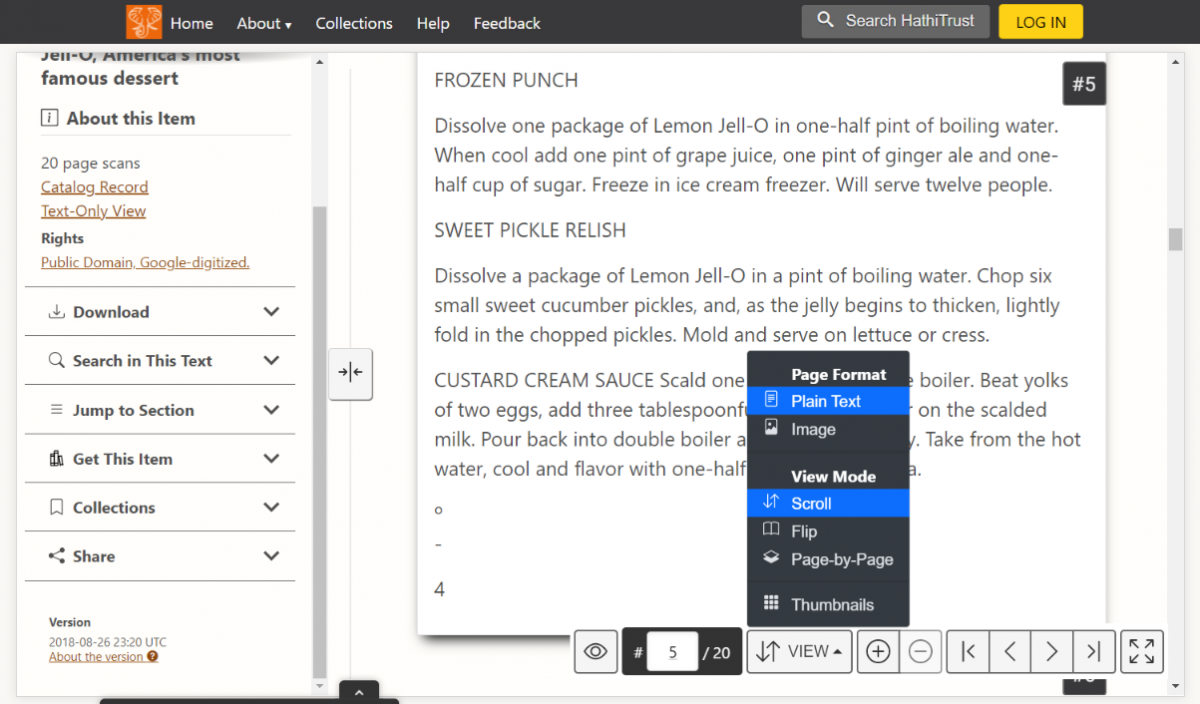Viewport: 1200px width, 704px height.
Task: Go to the next page
Action: click(1052, 652)
